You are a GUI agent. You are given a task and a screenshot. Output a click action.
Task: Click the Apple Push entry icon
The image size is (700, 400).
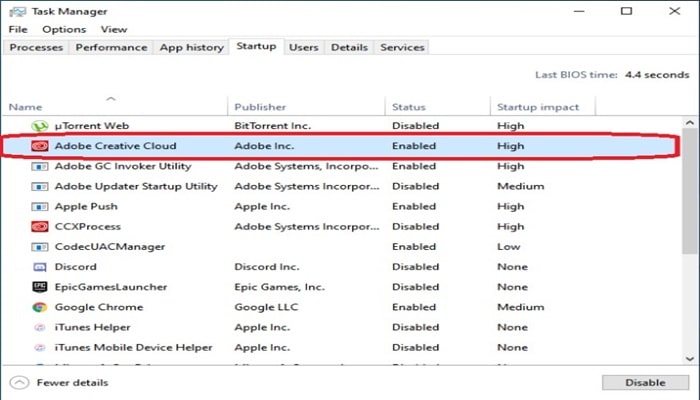point(40,207)
